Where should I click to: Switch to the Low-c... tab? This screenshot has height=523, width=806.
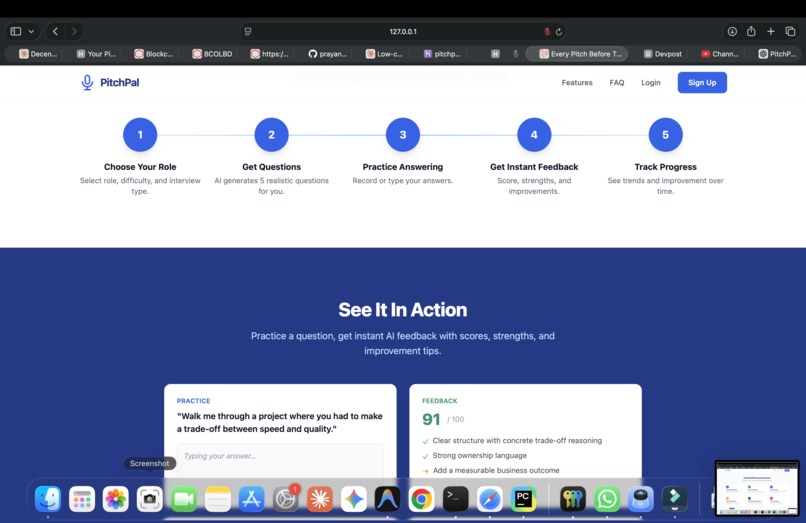[385, 53]
